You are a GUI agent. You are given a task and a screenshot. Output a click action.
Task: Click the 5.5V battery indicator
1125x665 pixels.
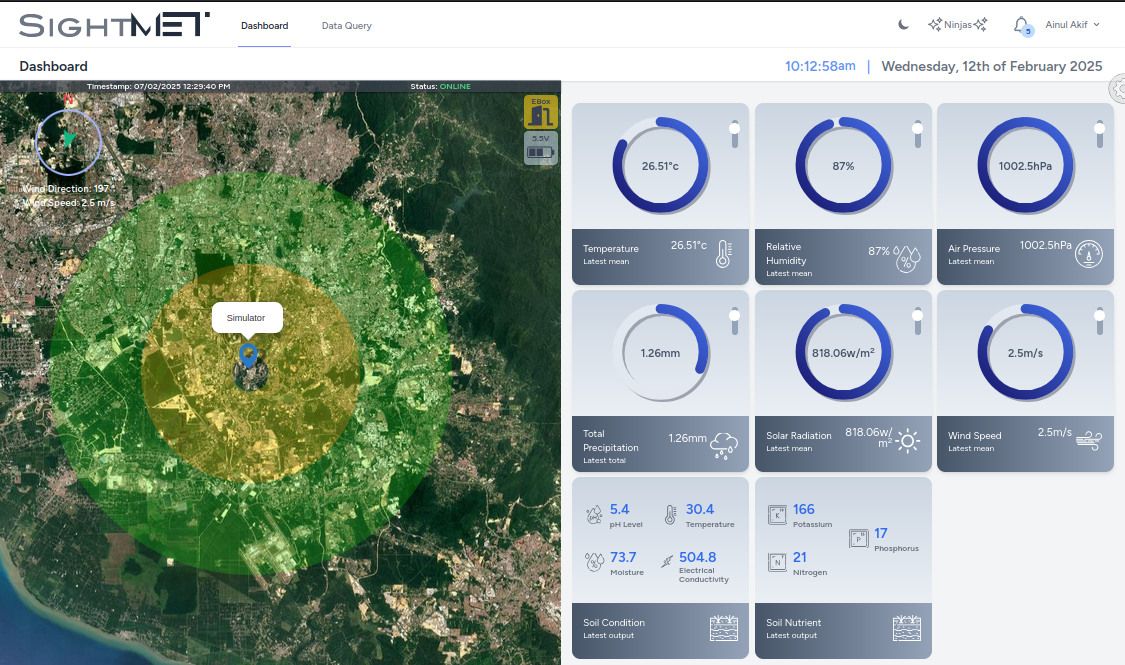pos(540,148)
